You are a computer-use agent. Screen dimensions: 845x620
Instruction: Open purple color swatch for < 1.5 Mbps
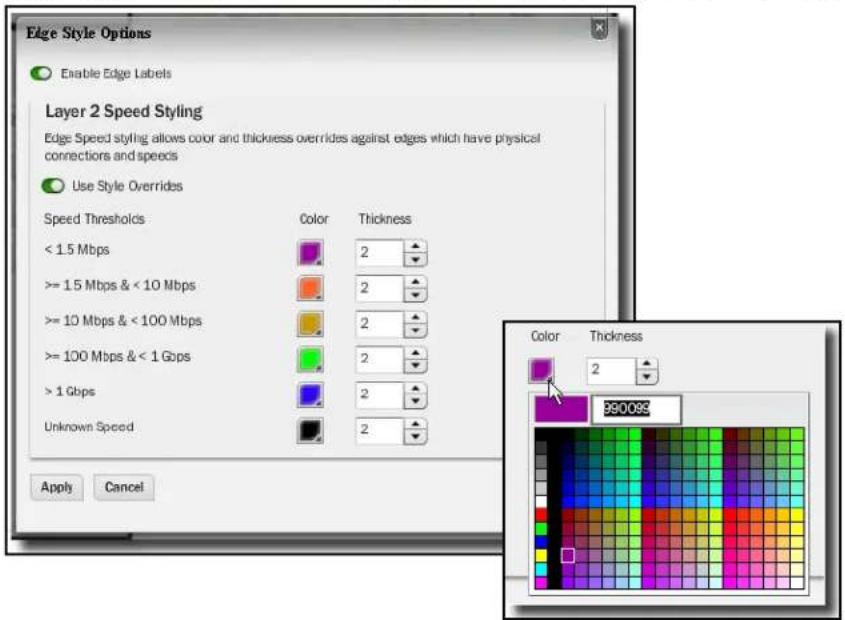310,253
